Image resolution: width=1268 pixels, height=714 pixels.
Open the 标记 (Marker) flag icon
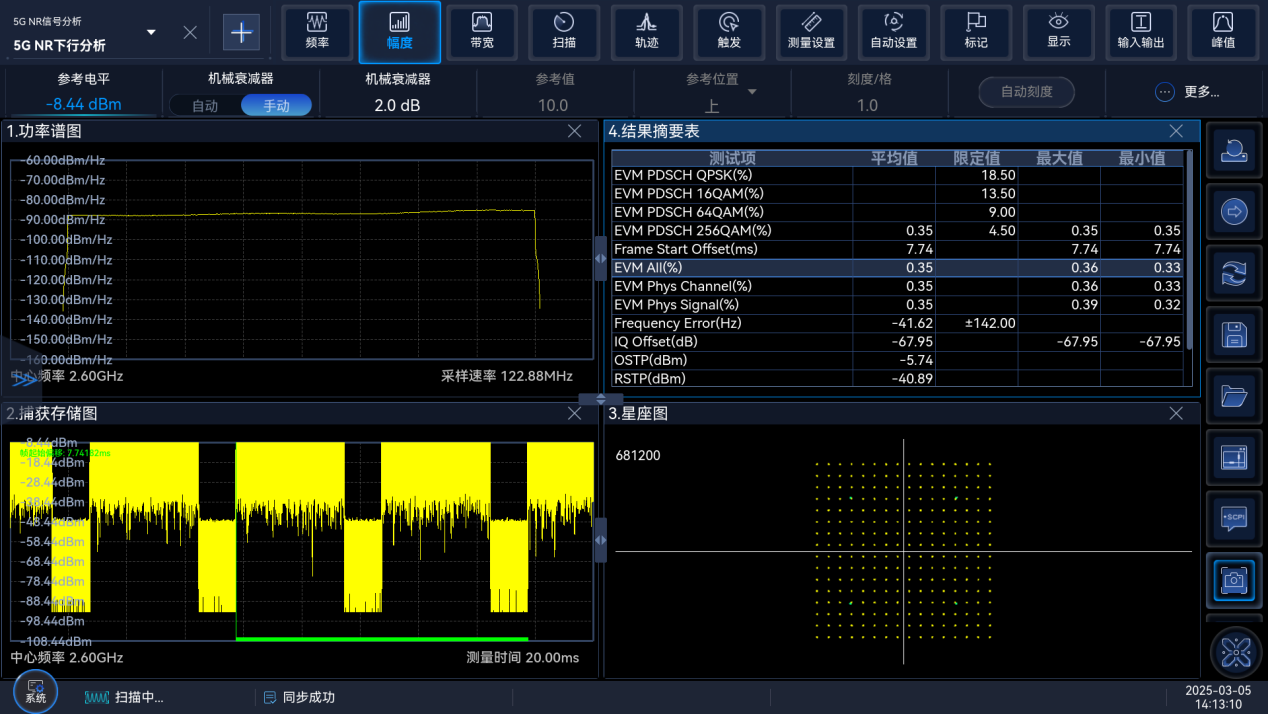(976, 31)
